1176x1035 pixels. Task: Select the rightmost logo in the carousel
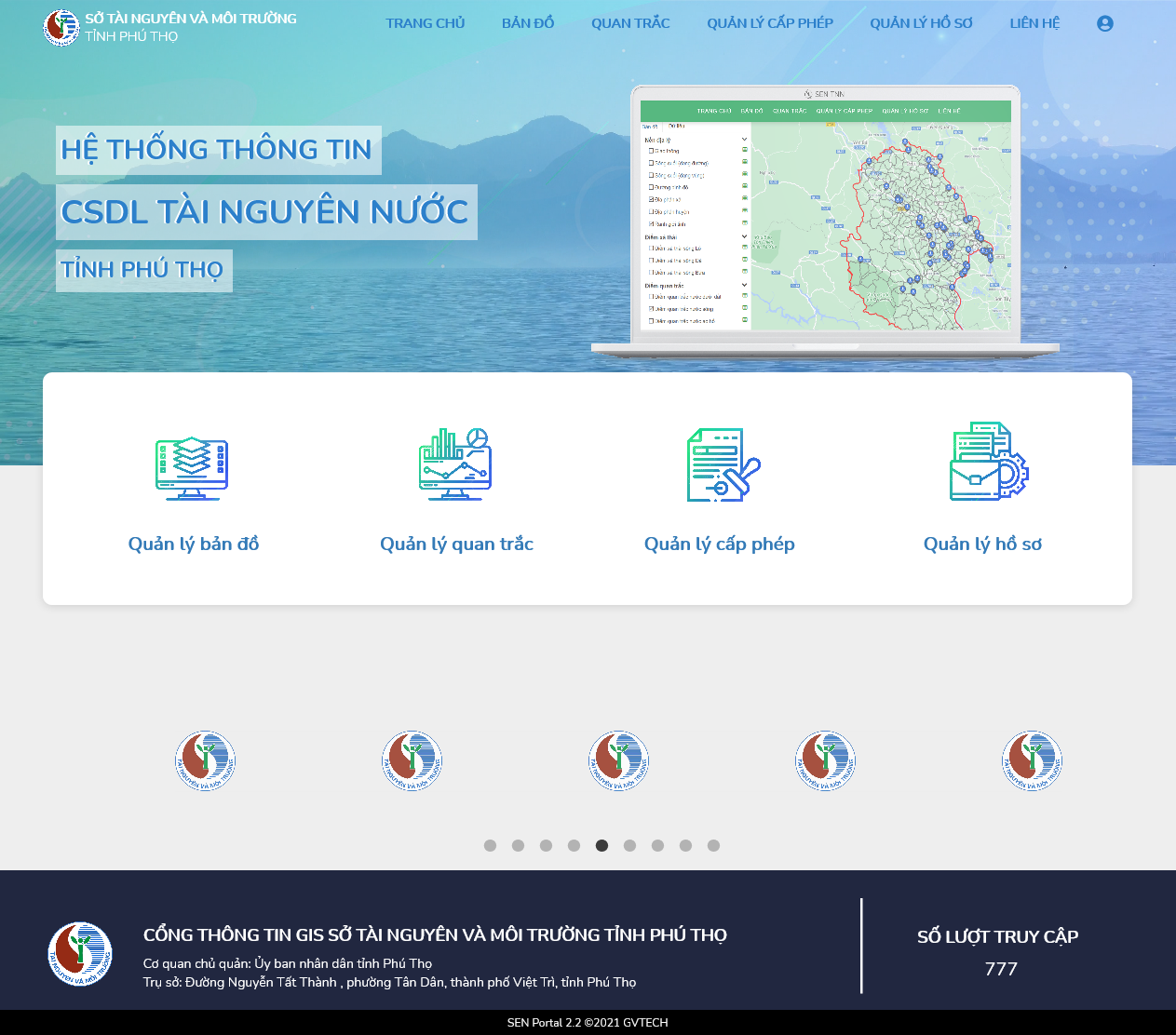tap(1032, 760)
